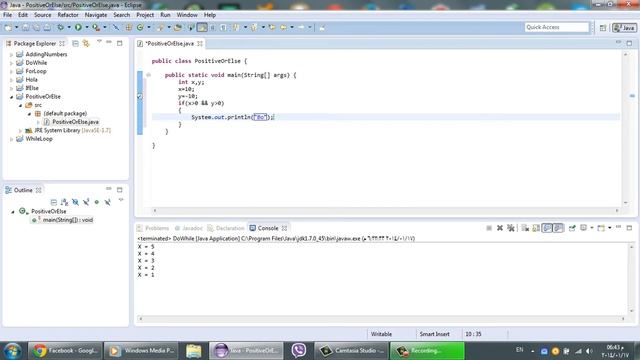Open Display Selected Console dropdown
640x360 pixels.
pyautogui.click(x=591, y=228)
